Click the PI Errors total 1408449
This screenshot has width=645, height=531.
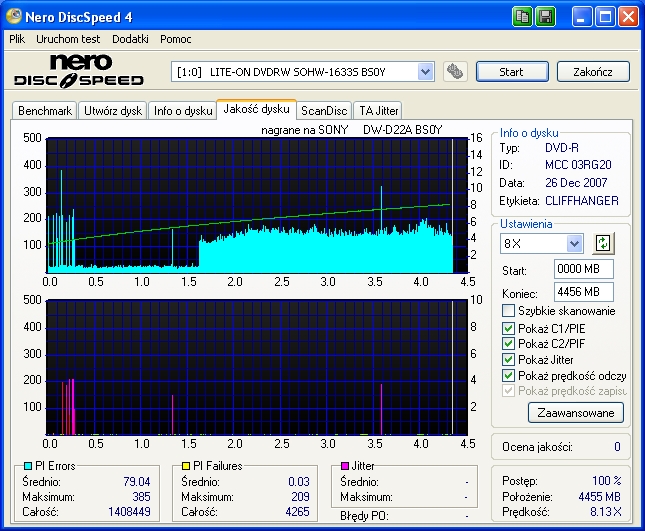(129, 512)
